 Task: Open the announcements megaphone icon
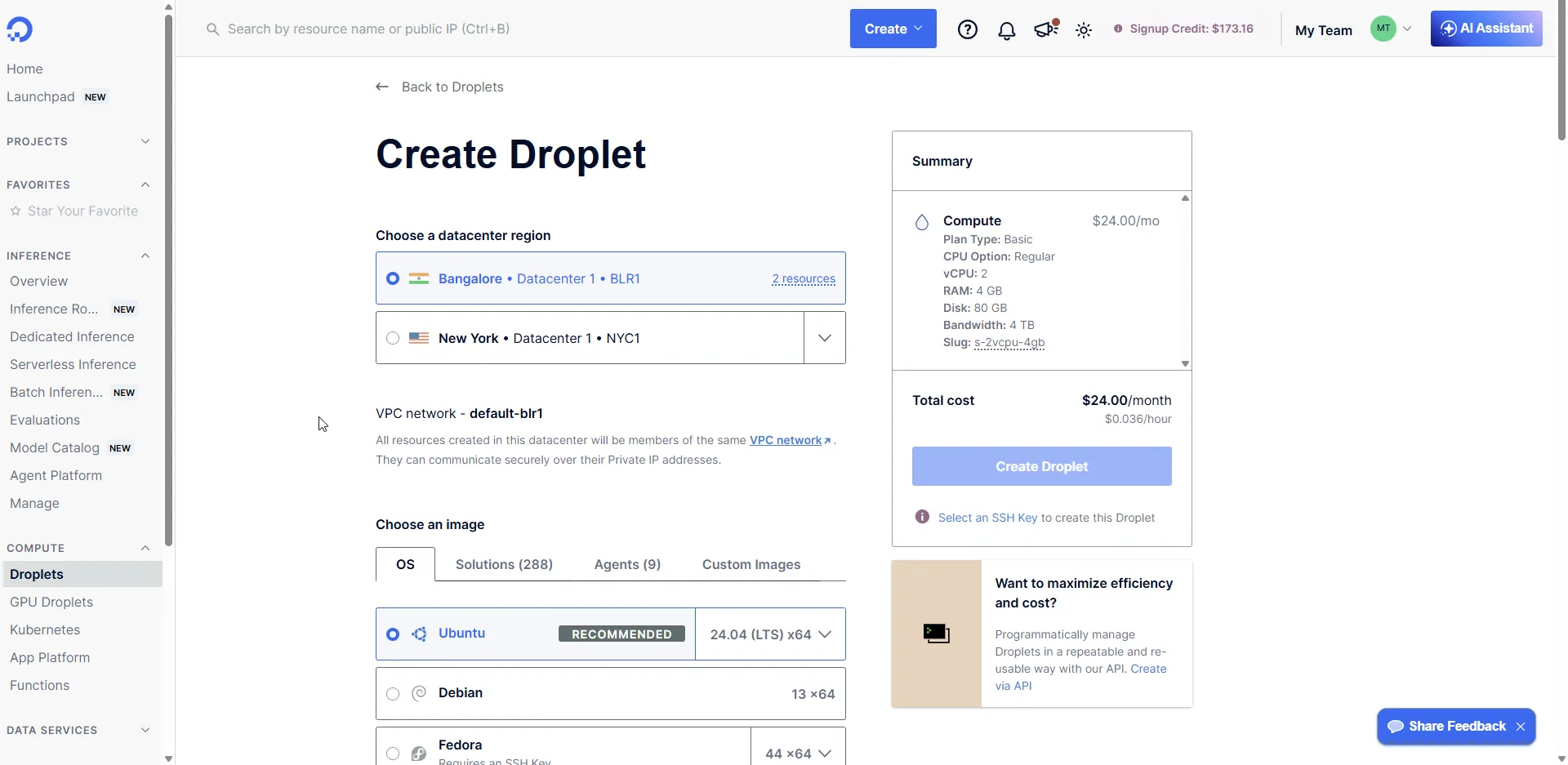tap(1045, 29)
